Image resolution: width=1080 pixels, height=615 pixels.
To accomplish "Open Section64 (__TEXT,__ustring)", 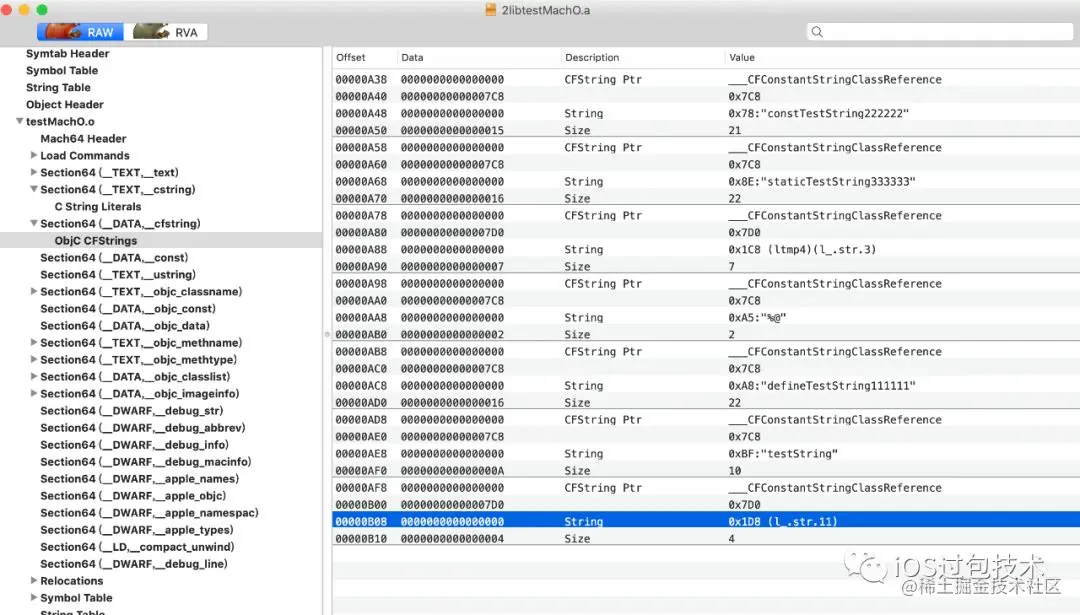I will coord(118,275).
